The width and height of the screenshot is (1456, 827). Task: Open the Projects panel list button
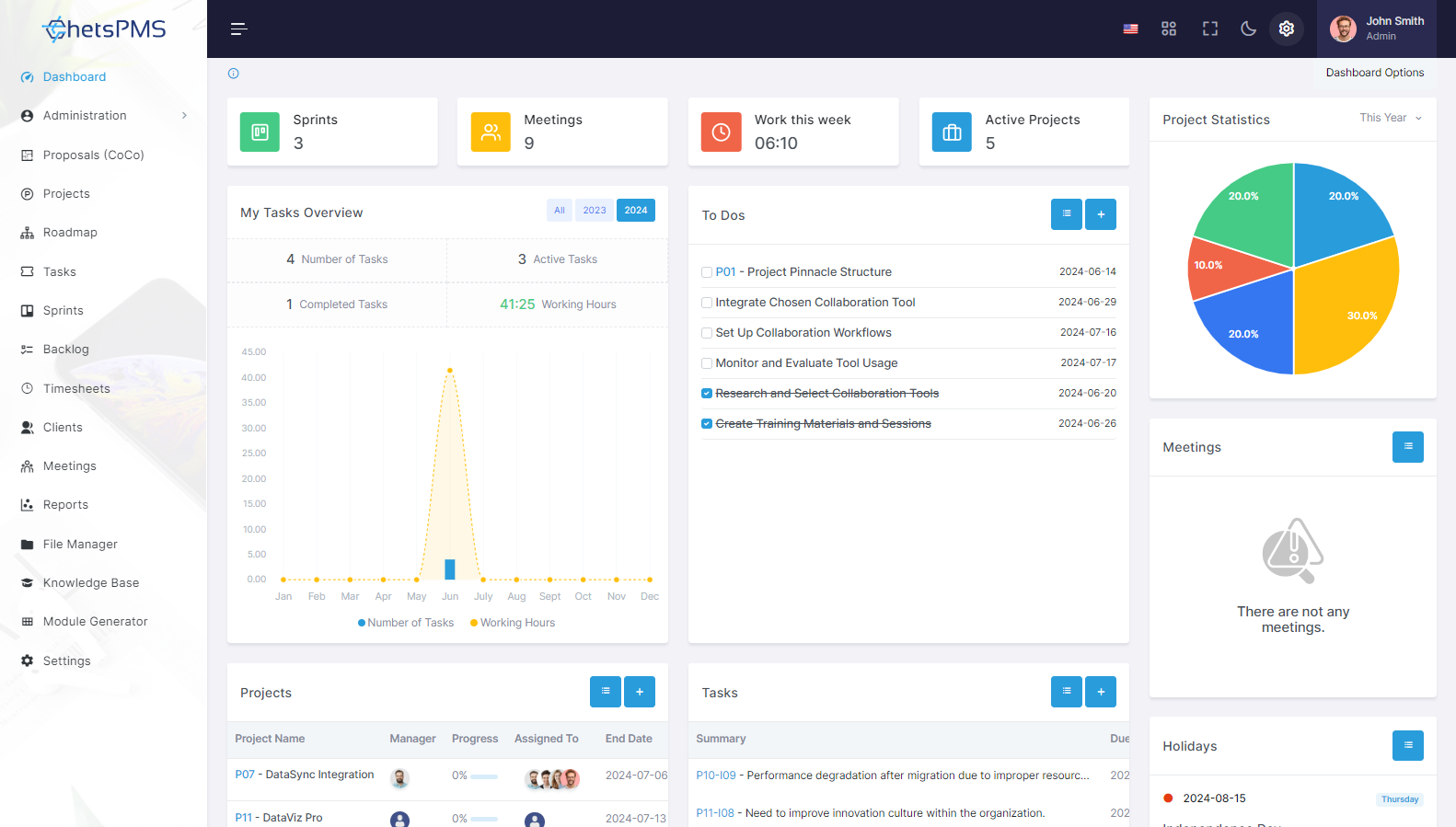pyautogui.click(x=606, y=692)
